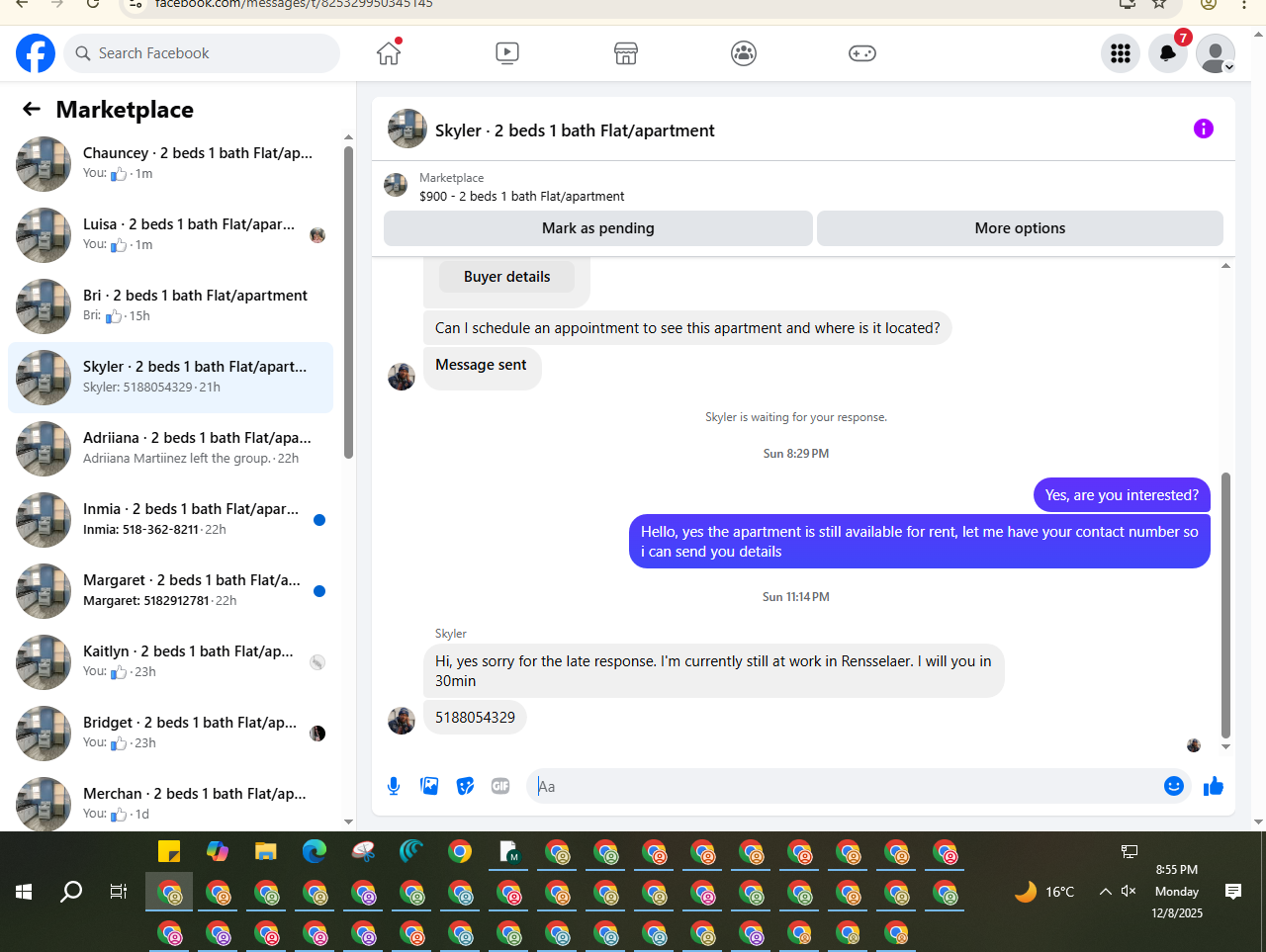This screenshot has width=1266, height=952.
Task: Click the chat scroll-up arrow
Action: (x=1225, y=266)
